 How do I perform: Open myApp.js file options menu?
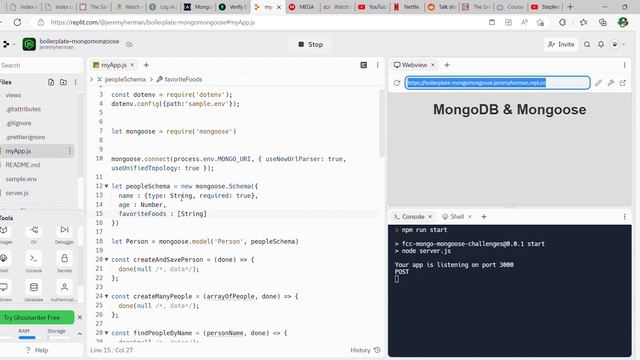pos(69,151)
